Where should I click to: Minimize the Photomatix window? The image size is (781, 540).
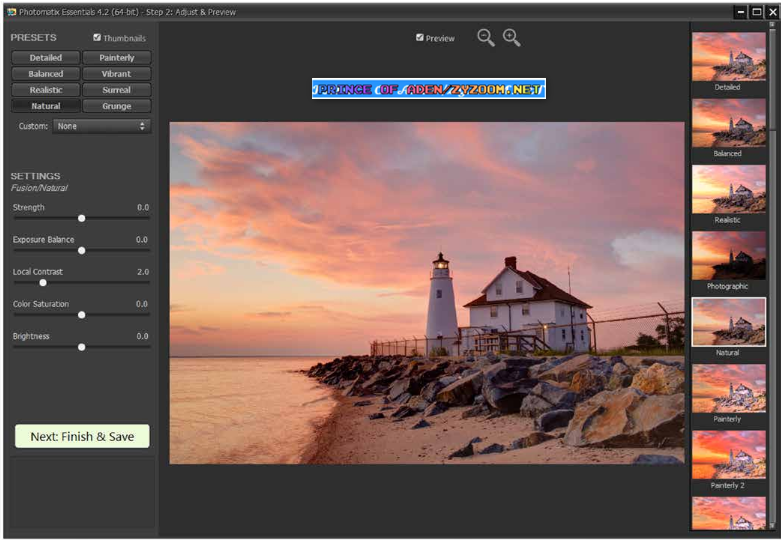[x=741, y=11]
